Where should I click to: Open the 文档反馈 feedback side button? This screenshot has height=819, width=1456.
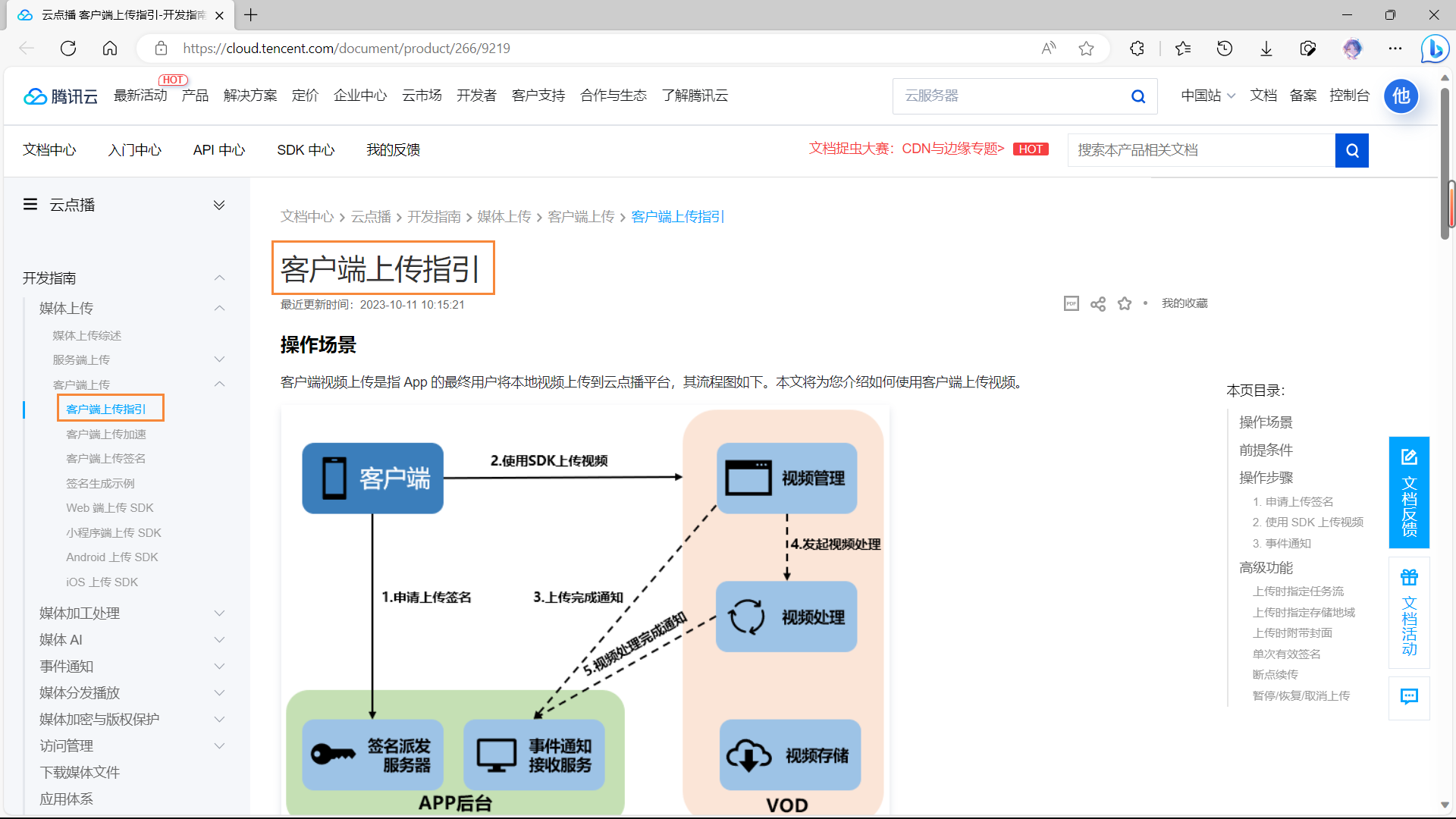tap(1409, 492)
